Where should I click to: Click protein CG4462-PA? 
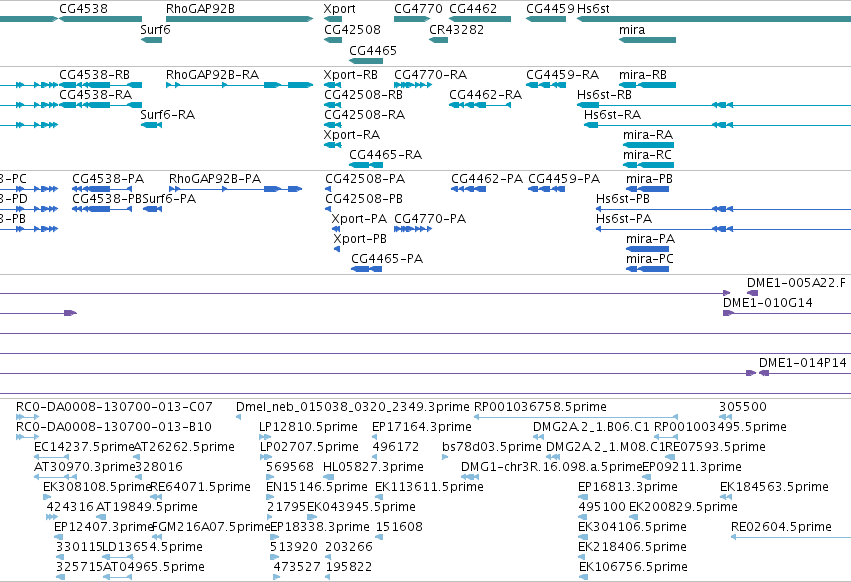pos(487,179)
